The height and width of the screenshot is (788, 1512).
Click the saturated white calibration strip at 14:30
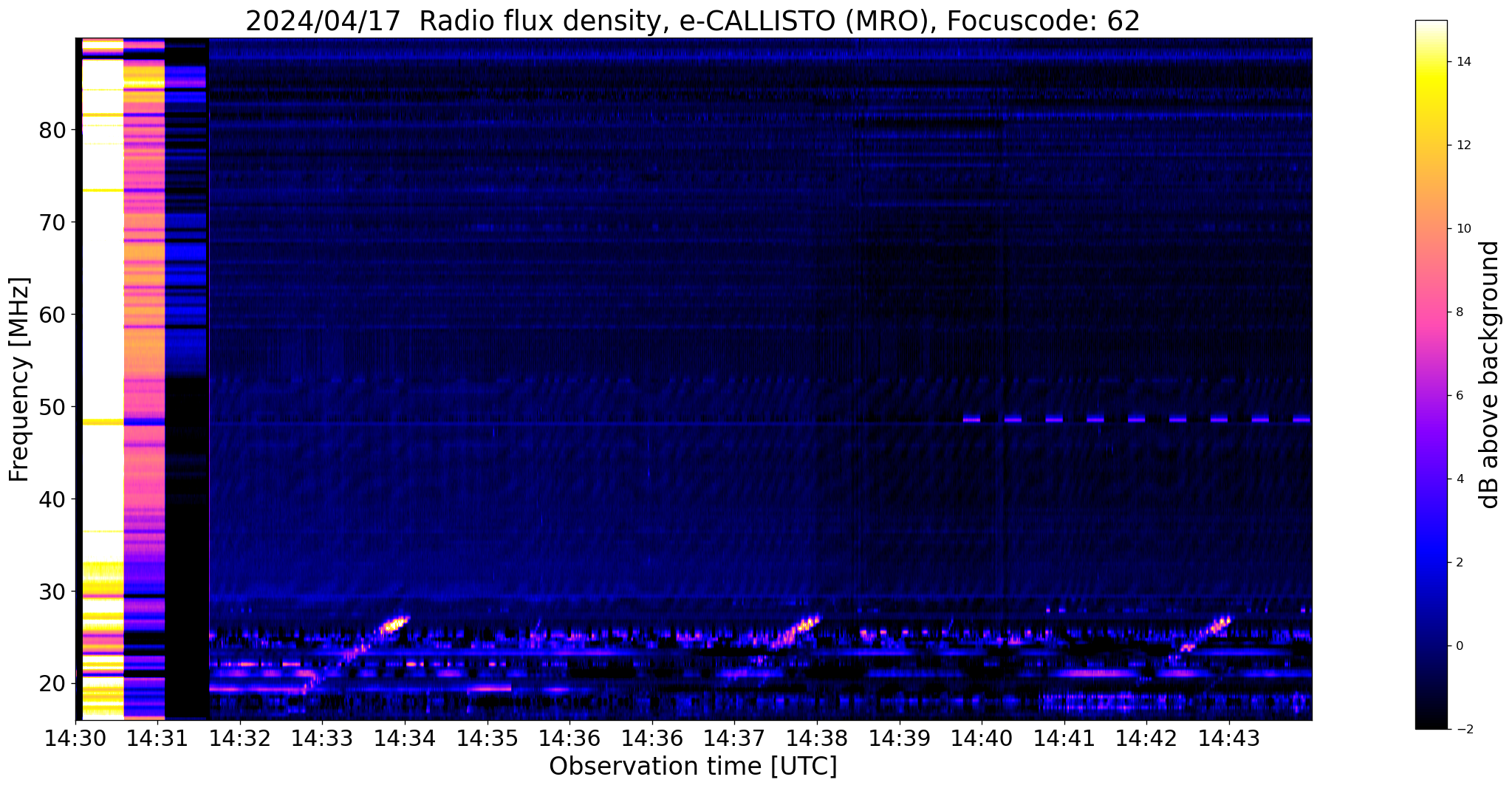coord(102,379)
